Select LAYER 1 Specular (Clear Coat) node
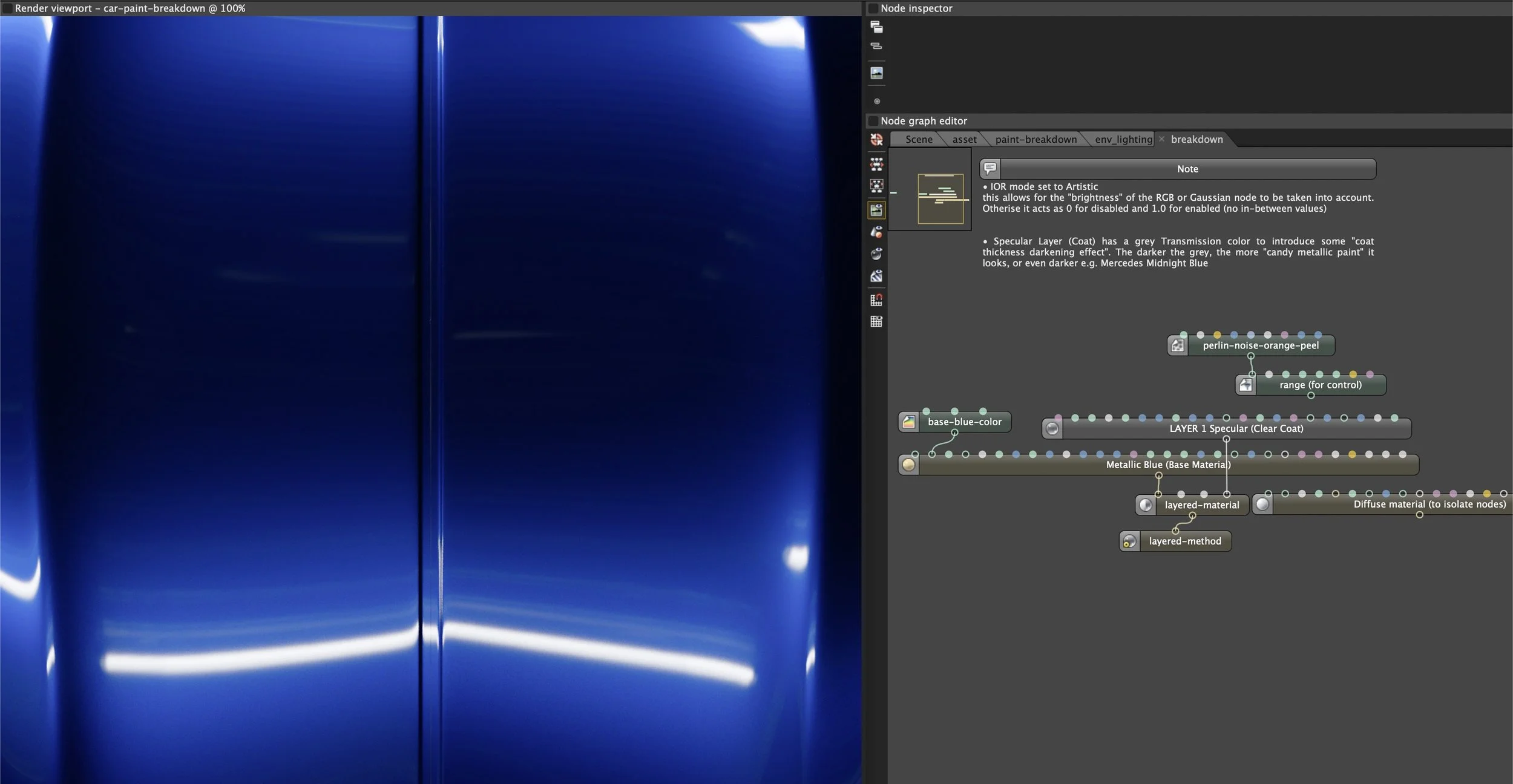This screenshot has width=1513, height=784. [x=1236, y=429]
